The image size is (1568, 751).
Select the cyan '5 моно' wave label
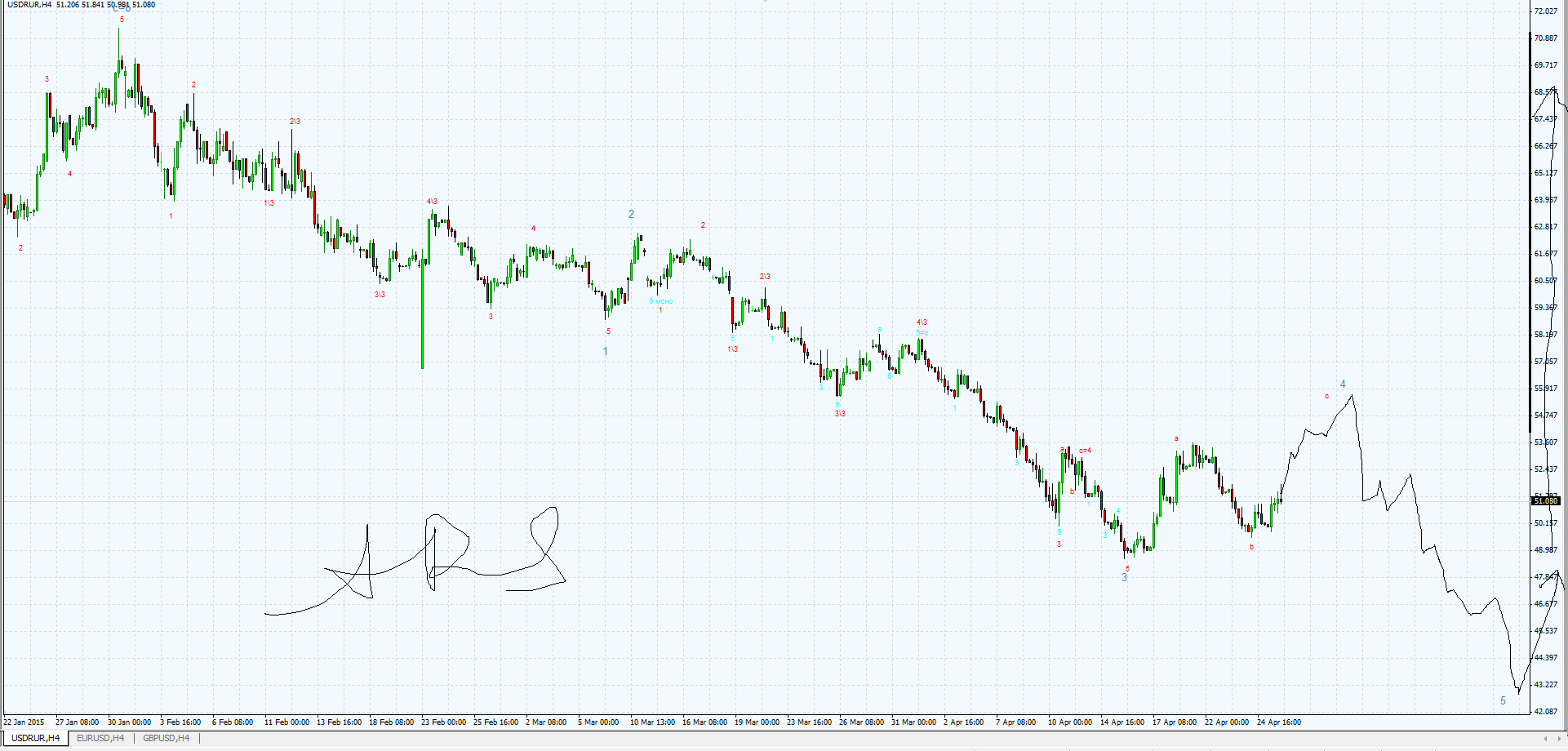(x=661, y=301)
